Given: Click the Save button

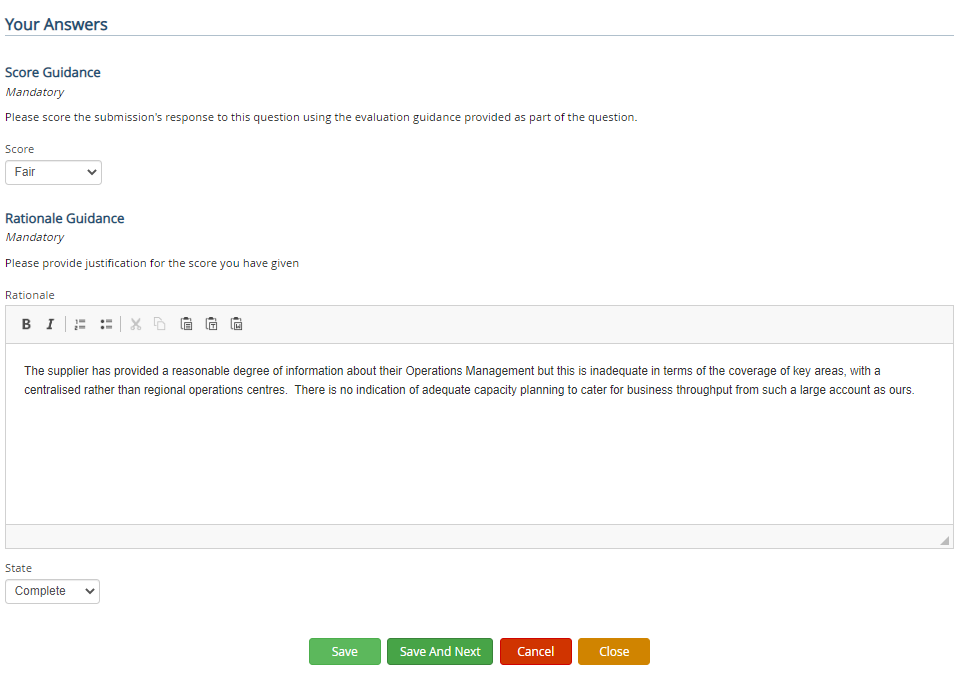Looking at the screenshot, I should tap(344, 651).
